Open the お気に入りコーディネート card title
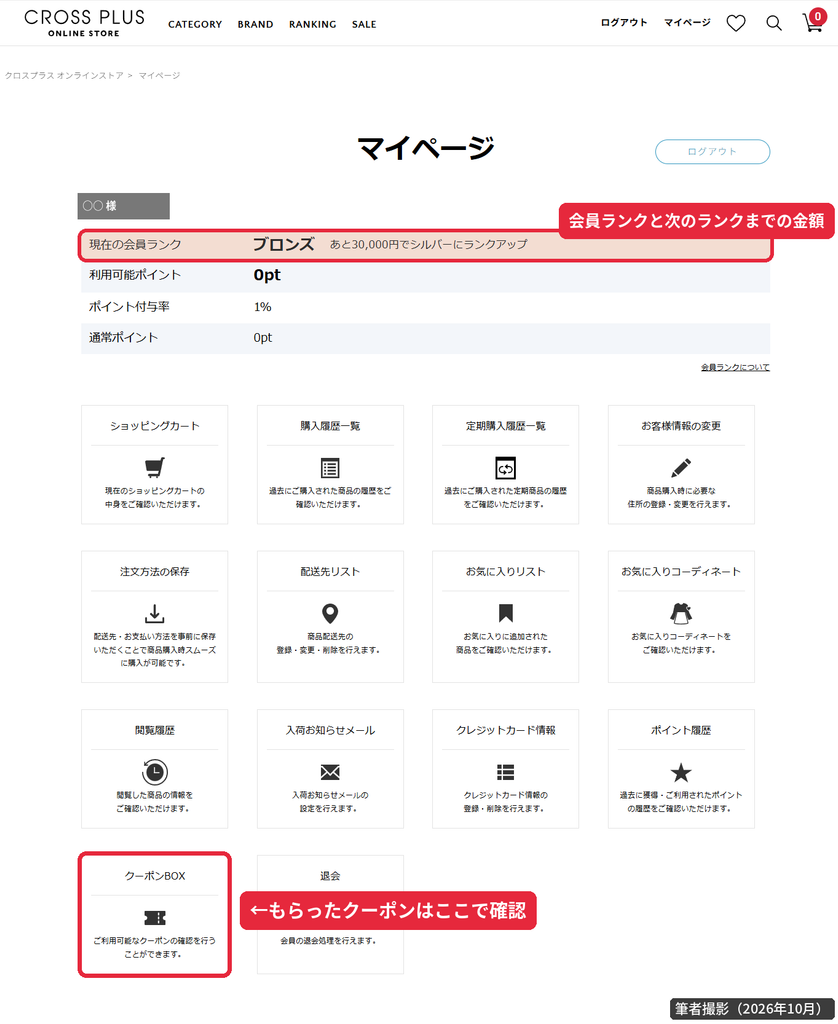The height and width of the screenshot is (1024, 838). pos(681,571)
